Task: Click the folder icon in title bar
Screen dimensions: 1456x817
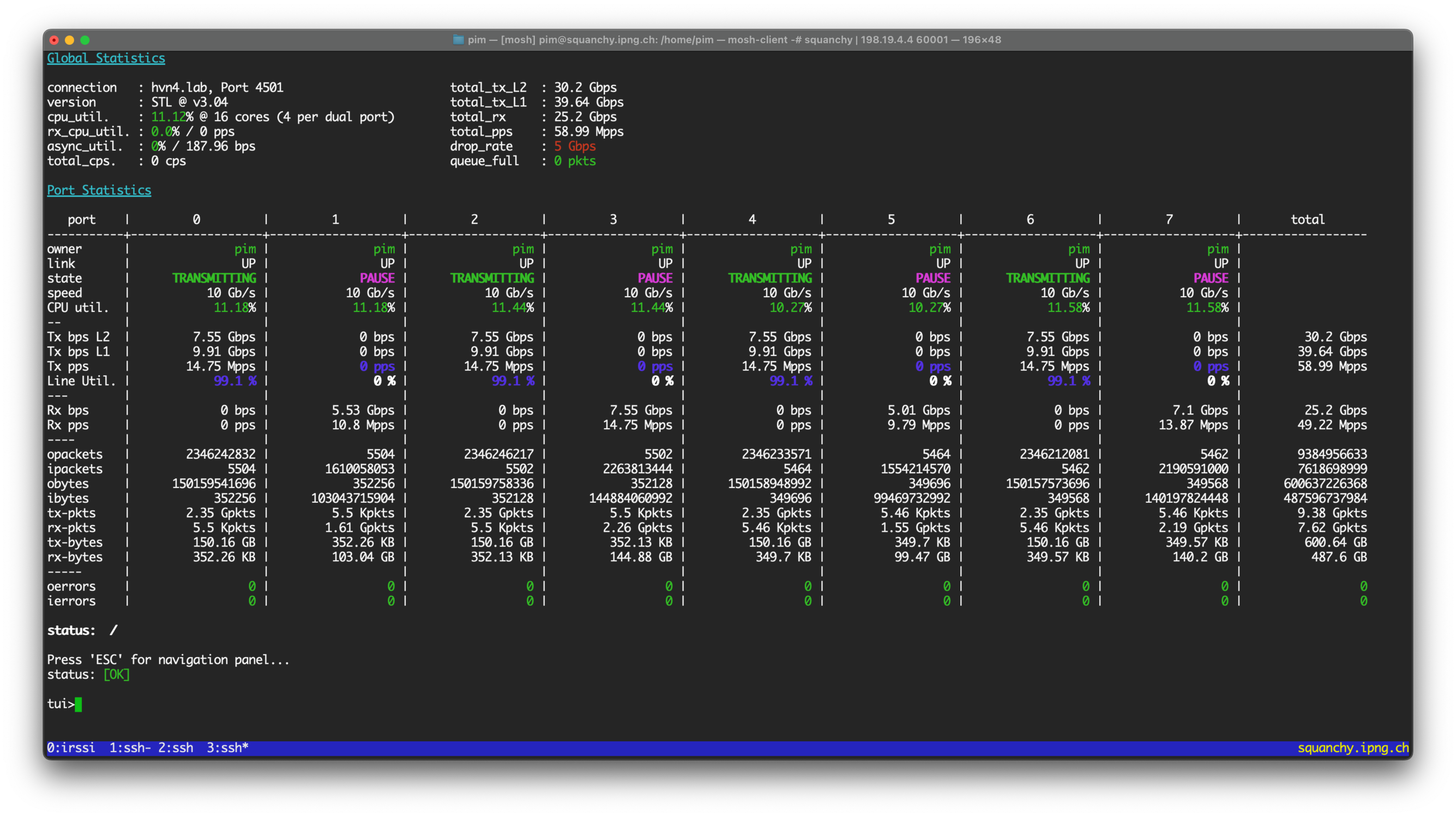Action: (459, 40)
